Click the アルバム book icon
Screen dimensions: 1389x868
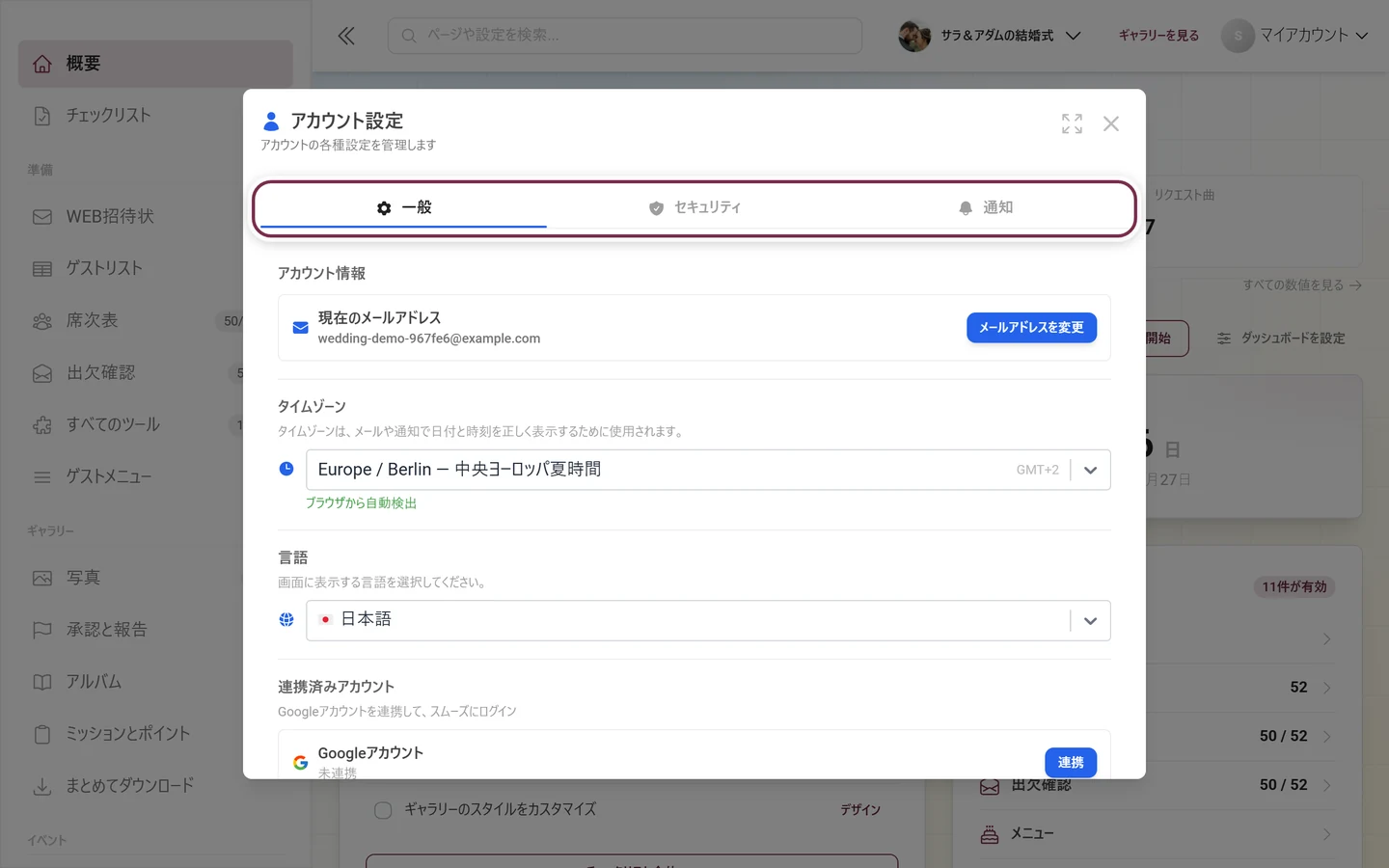[42, 683]
